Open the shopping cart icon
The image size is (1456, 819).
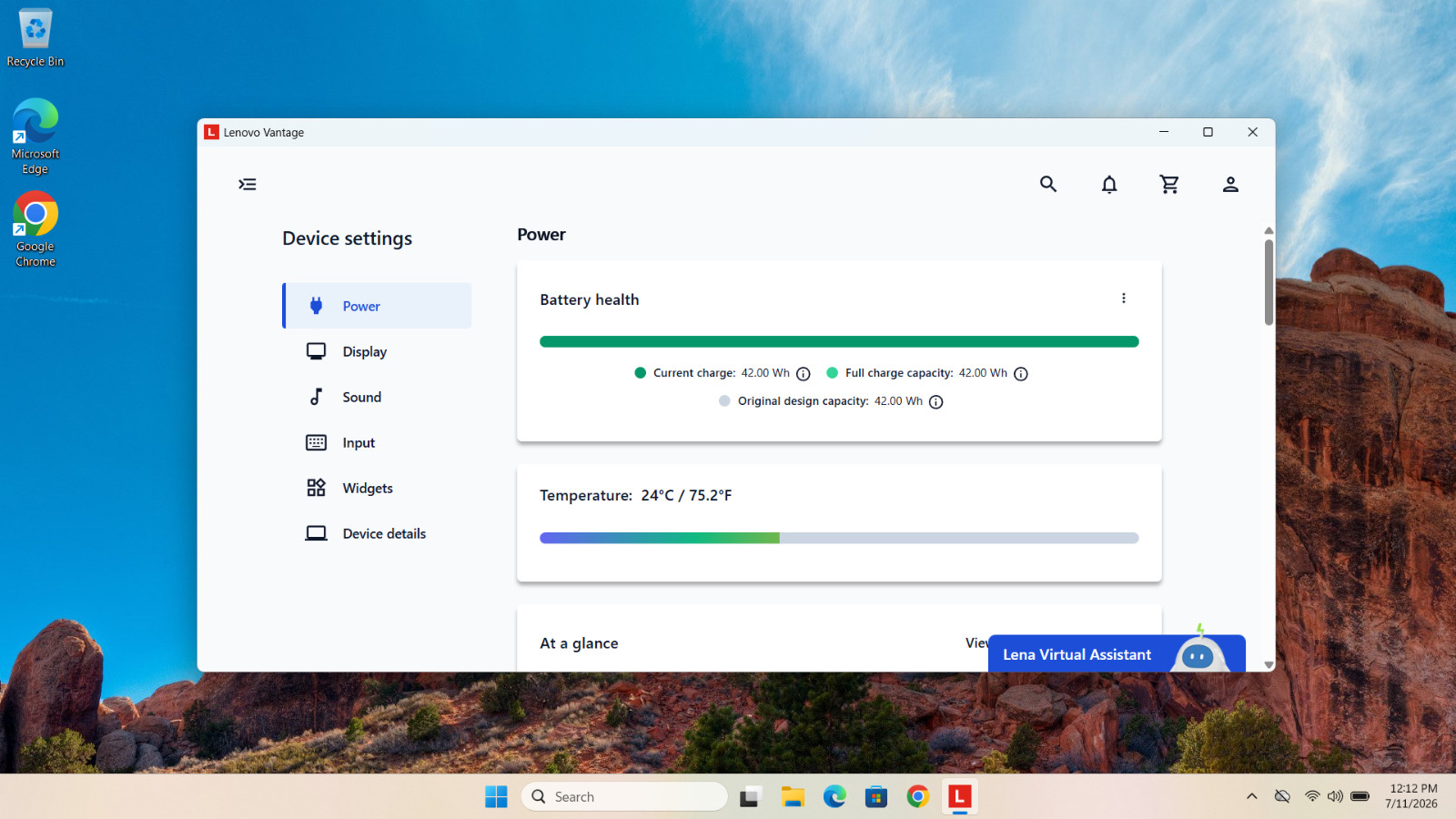[1169, 185]
